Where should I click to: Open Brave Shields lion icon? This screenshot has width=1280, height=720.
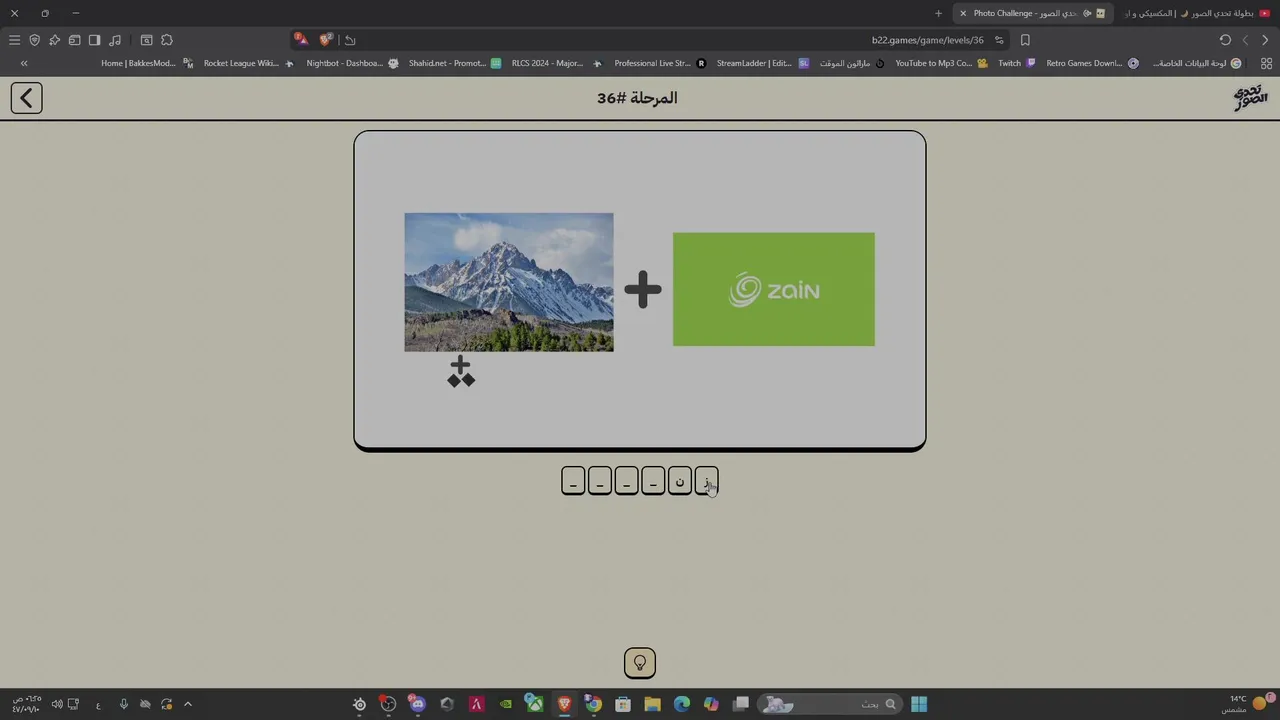pos(327,40)
